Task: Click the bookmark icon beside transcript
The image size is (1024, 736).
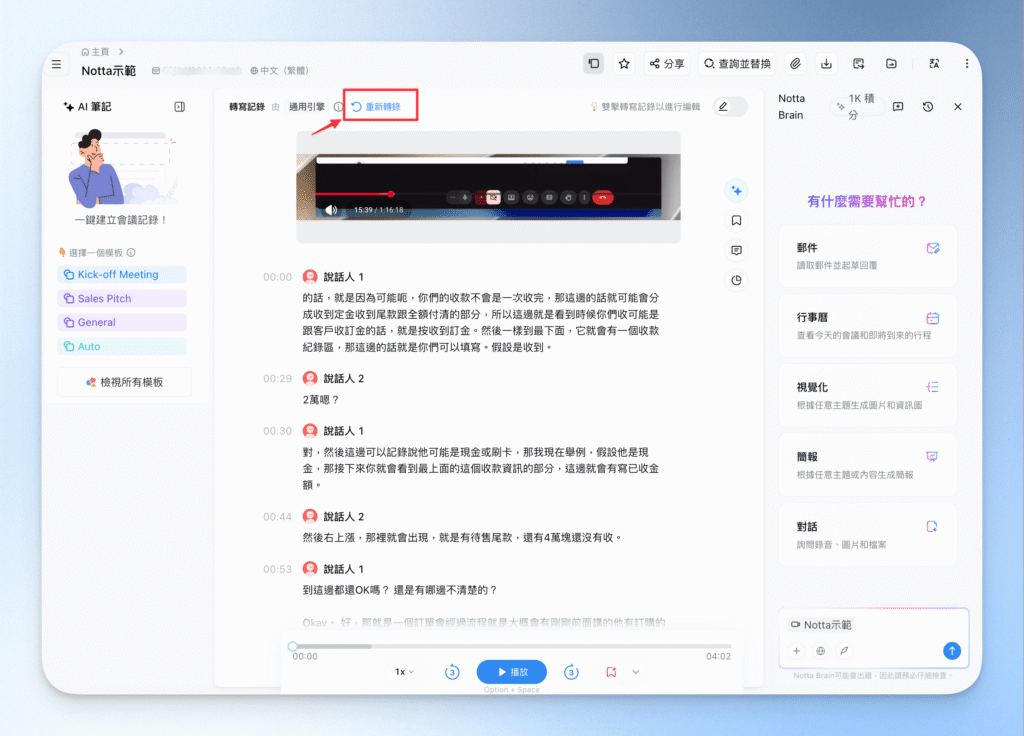Action: point(736,221)
